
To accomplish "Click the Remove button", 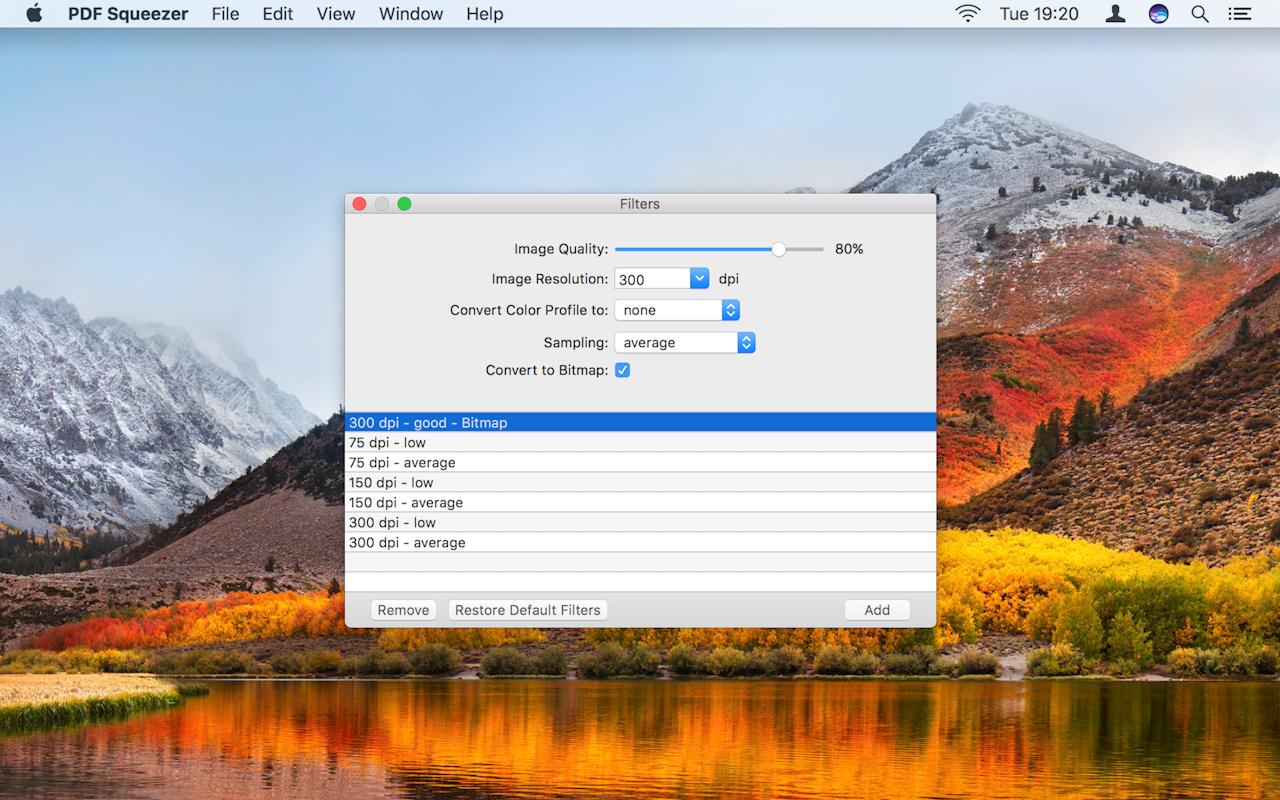I will point(403,609).
